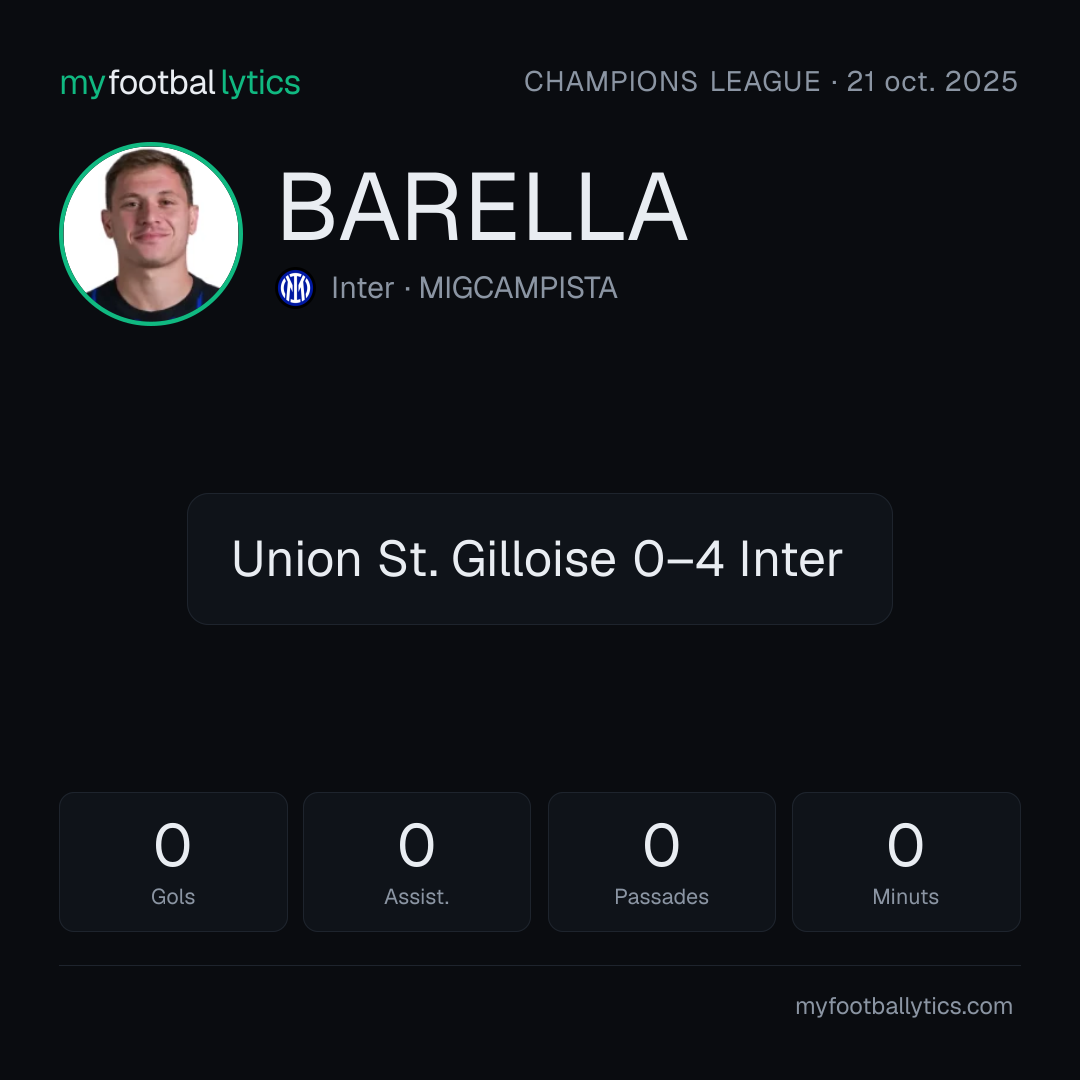The height and width of the screenshot is (1080, 1080).
Task: Click the Inter team name next to crest
Action: pos(363,288)
